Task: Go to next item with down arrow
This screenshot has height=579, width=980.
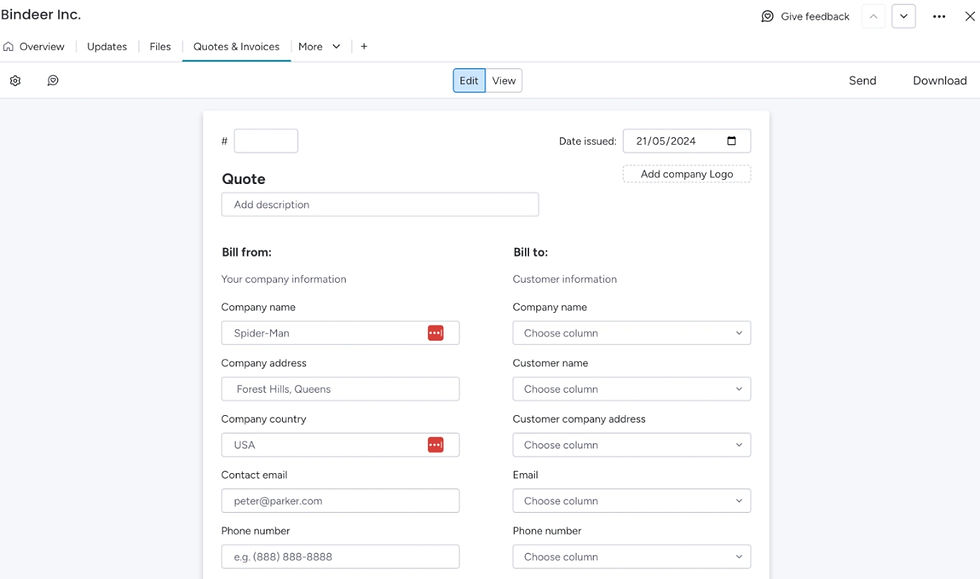Action: [904, 16]
